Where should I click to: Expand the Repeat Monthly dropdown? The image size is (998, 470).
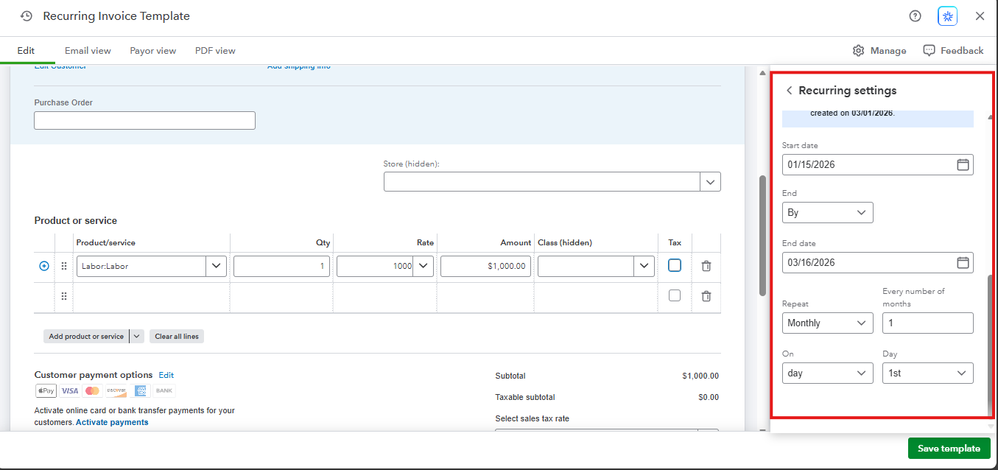click(827, 323)
